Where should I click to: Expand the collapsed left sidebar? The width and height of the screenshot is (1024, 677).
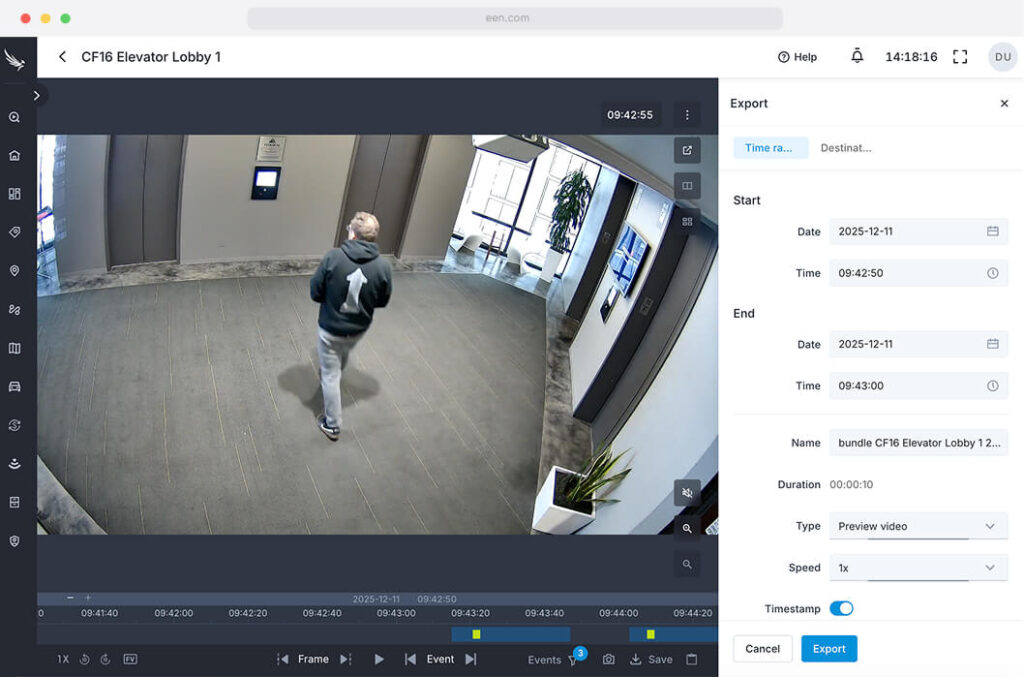36,96
